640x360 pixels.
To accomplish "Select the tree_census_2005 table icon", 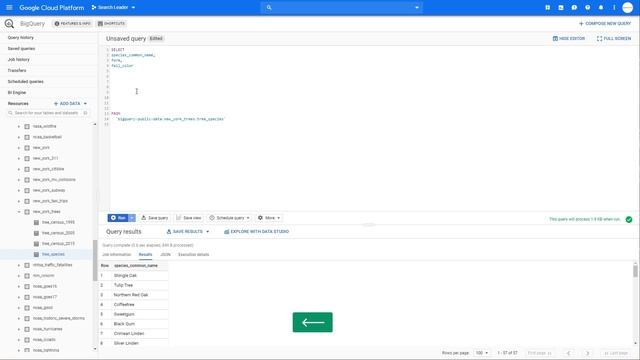I will coord(36,233).
